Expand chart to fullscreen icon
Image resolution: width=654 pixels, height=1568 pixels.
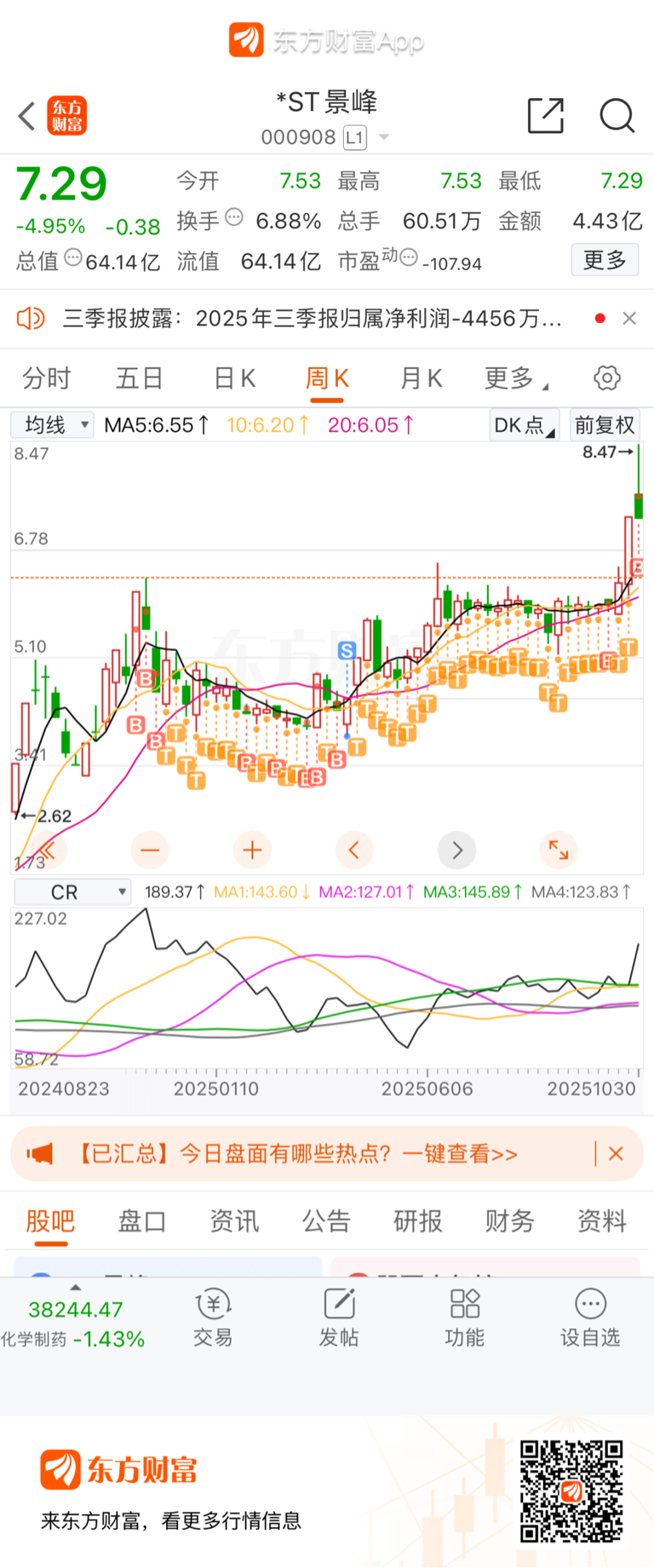click(x=559, y=850)
